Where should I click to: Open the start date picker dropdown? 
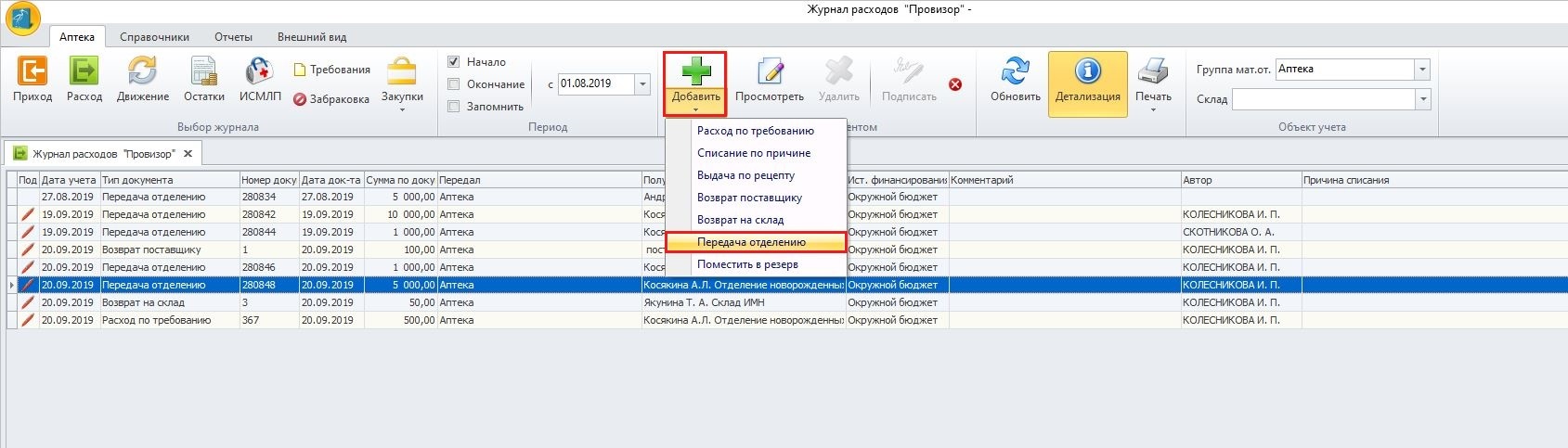tap(642, 84)
